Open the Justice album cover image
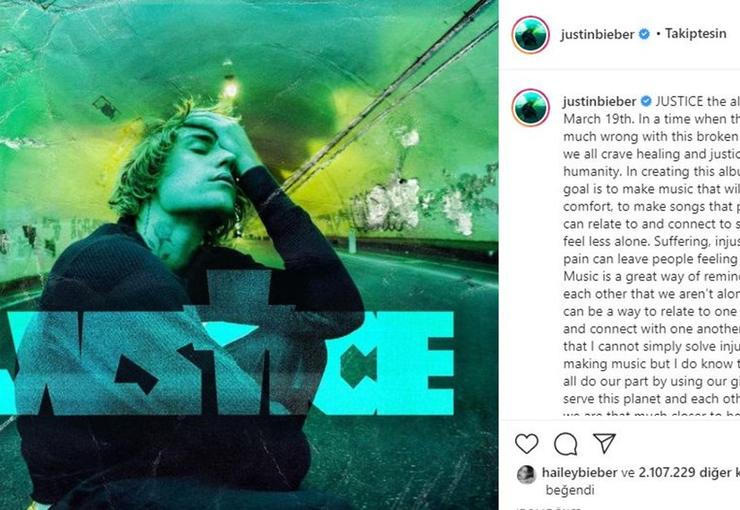The height and width of the screenshot is (510, 740). pyautogui.click(x=249, y=255)
